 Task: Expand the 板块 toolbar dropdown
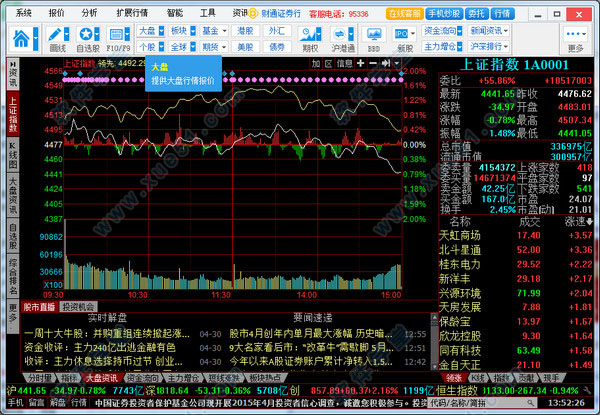(193, 31)
